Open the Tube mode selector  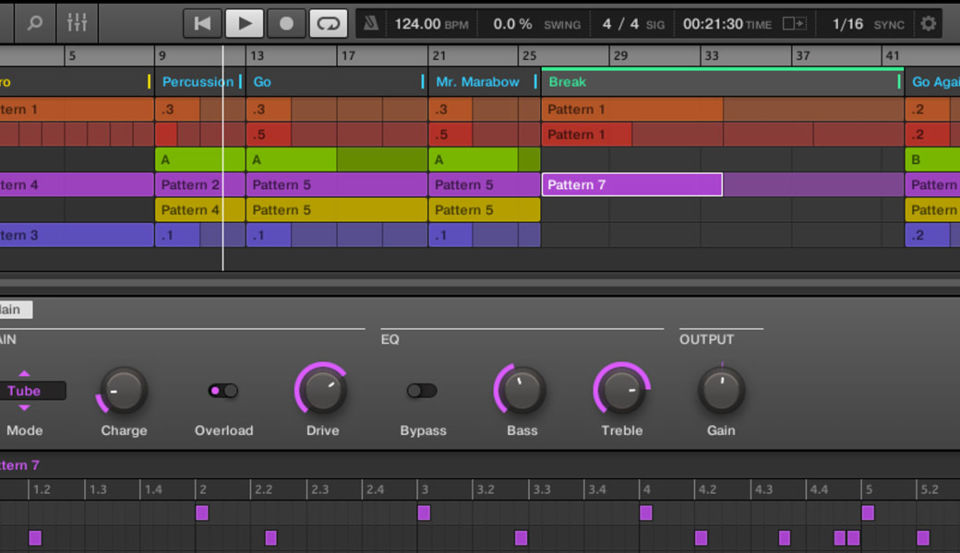coord(30,391)
